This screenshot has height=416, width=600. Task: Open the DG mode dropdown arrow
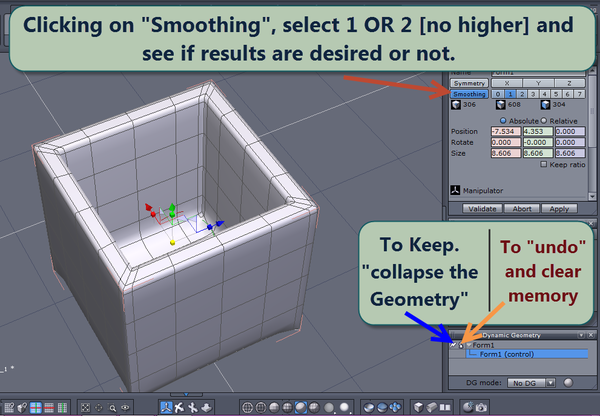pyautogui.click(x=550, y=383)
